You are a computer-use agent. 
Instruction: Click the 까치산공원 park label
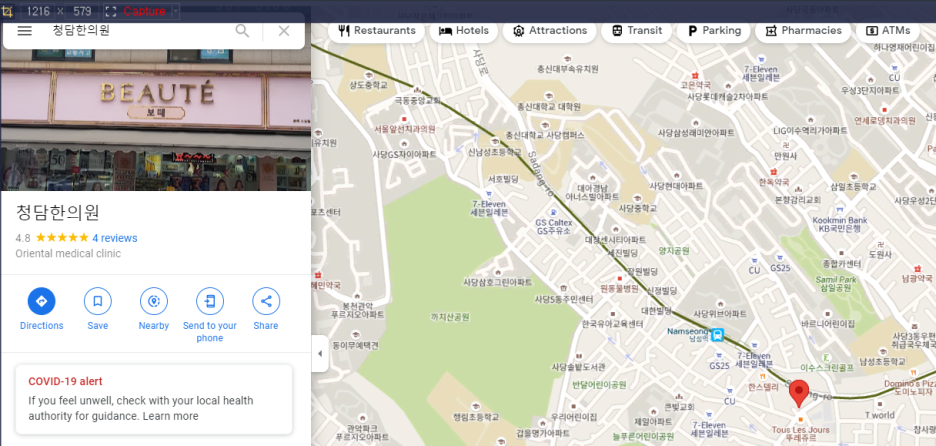(x=449, y=317)
